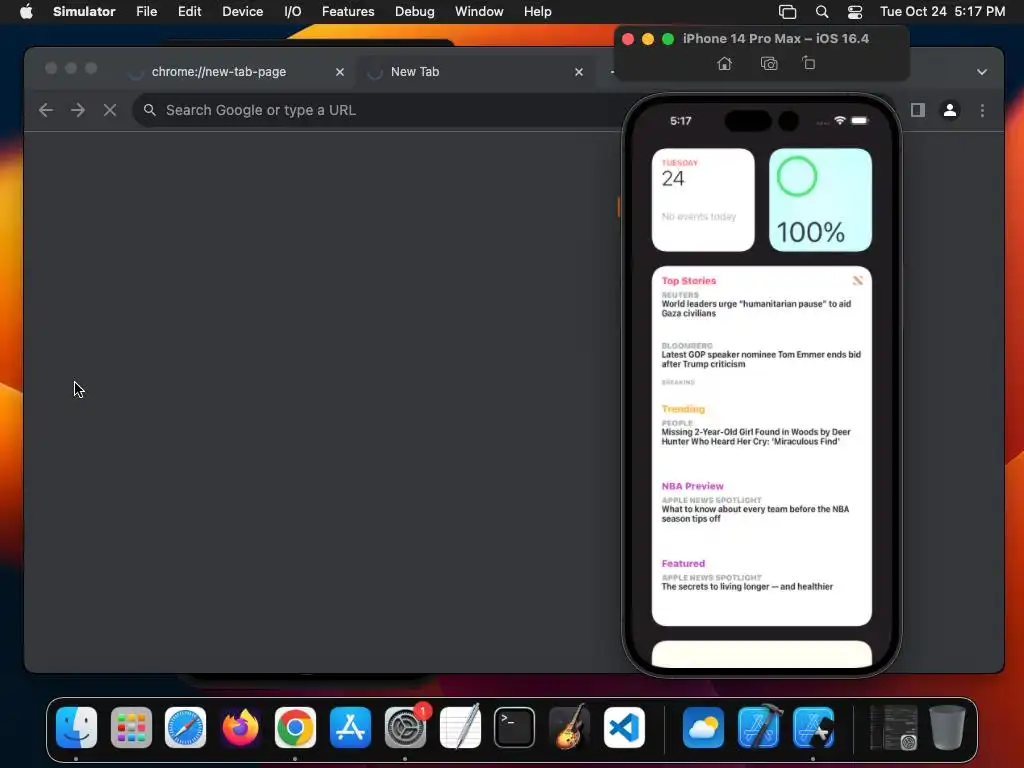Screen dimensions: 1024x768
Task: Go forward in Chrome
Action: [78, 110]
